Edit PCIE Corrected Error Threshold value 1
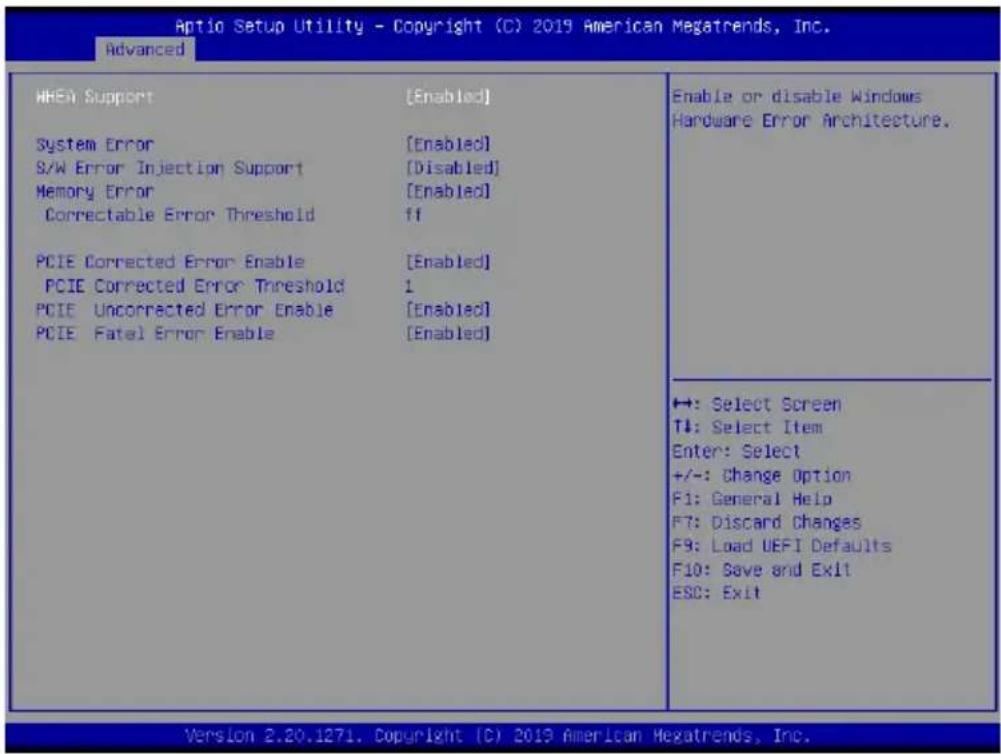Screen dimensions: 1001x754 409,286
